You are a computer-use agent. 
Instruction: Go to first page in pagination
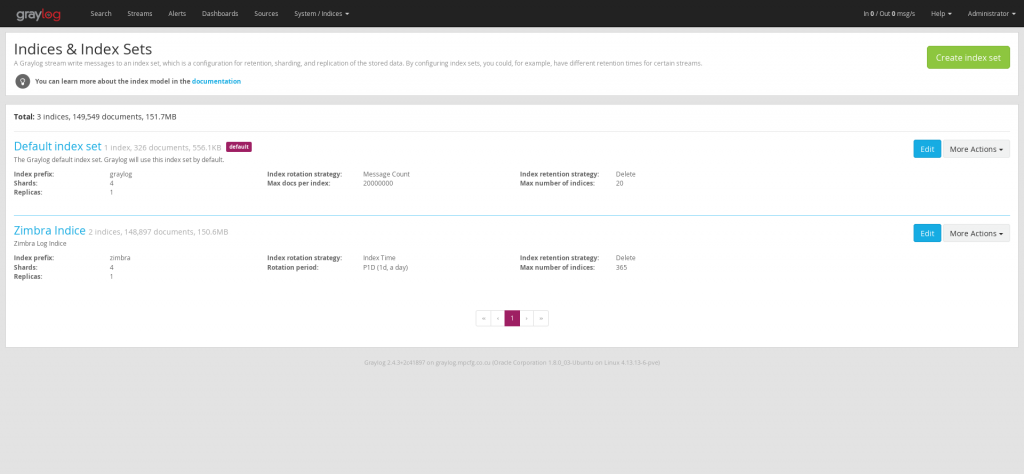[483, 318]
